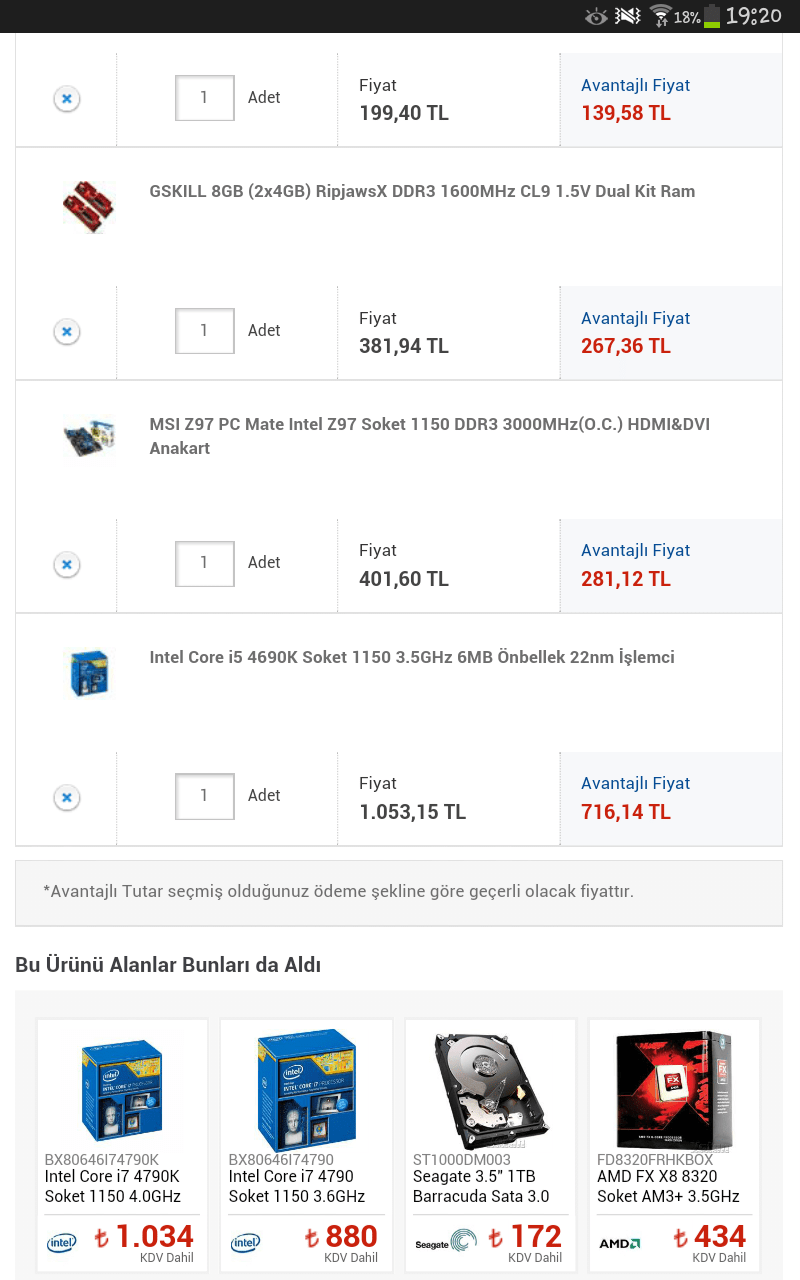This screenshot has height=1280, width=800.
Task: Edit quantity field for Intel Core i5
Action: point(205,796)
